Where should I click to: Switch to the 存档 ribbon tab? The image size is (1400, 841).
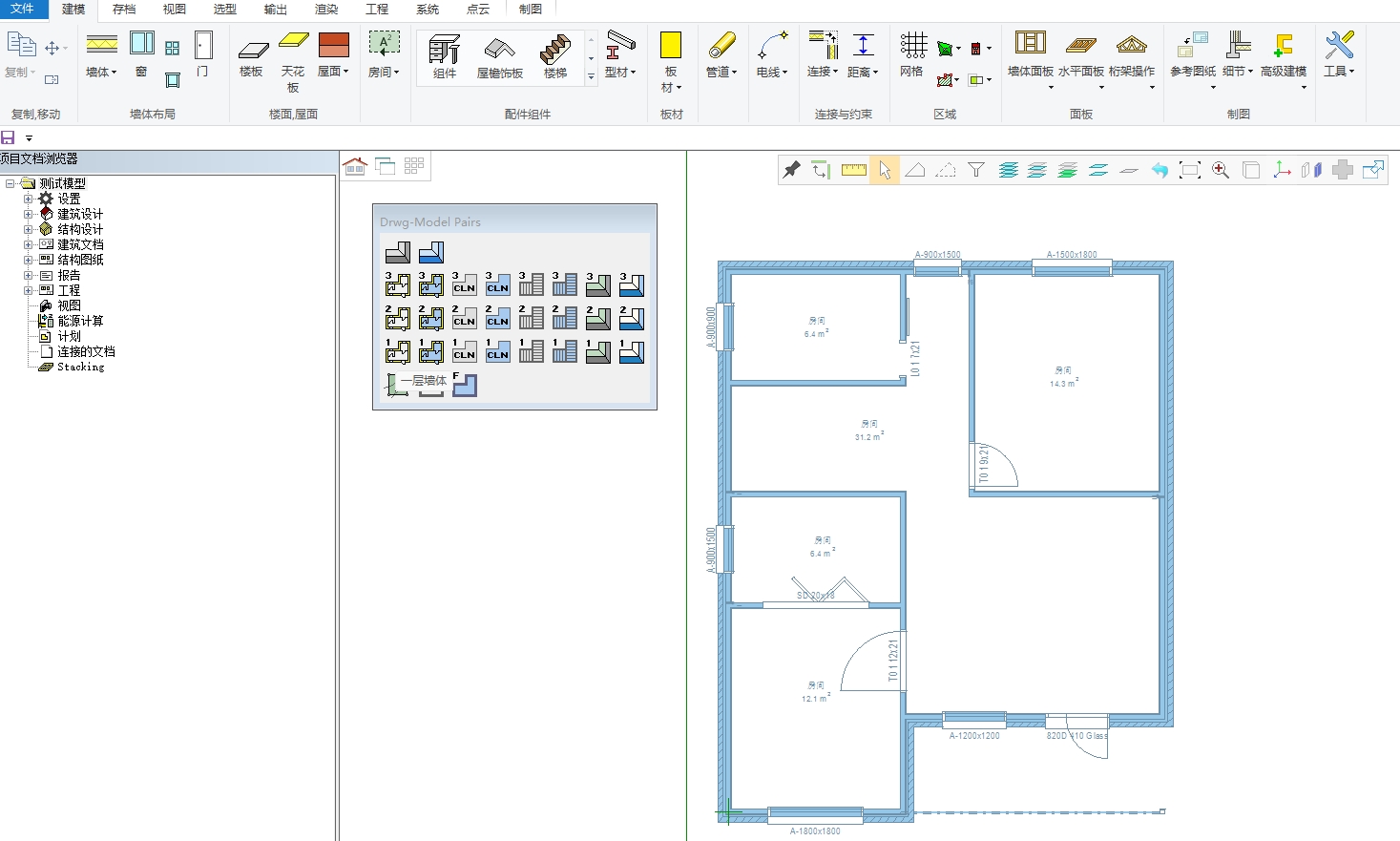[124, 9]
